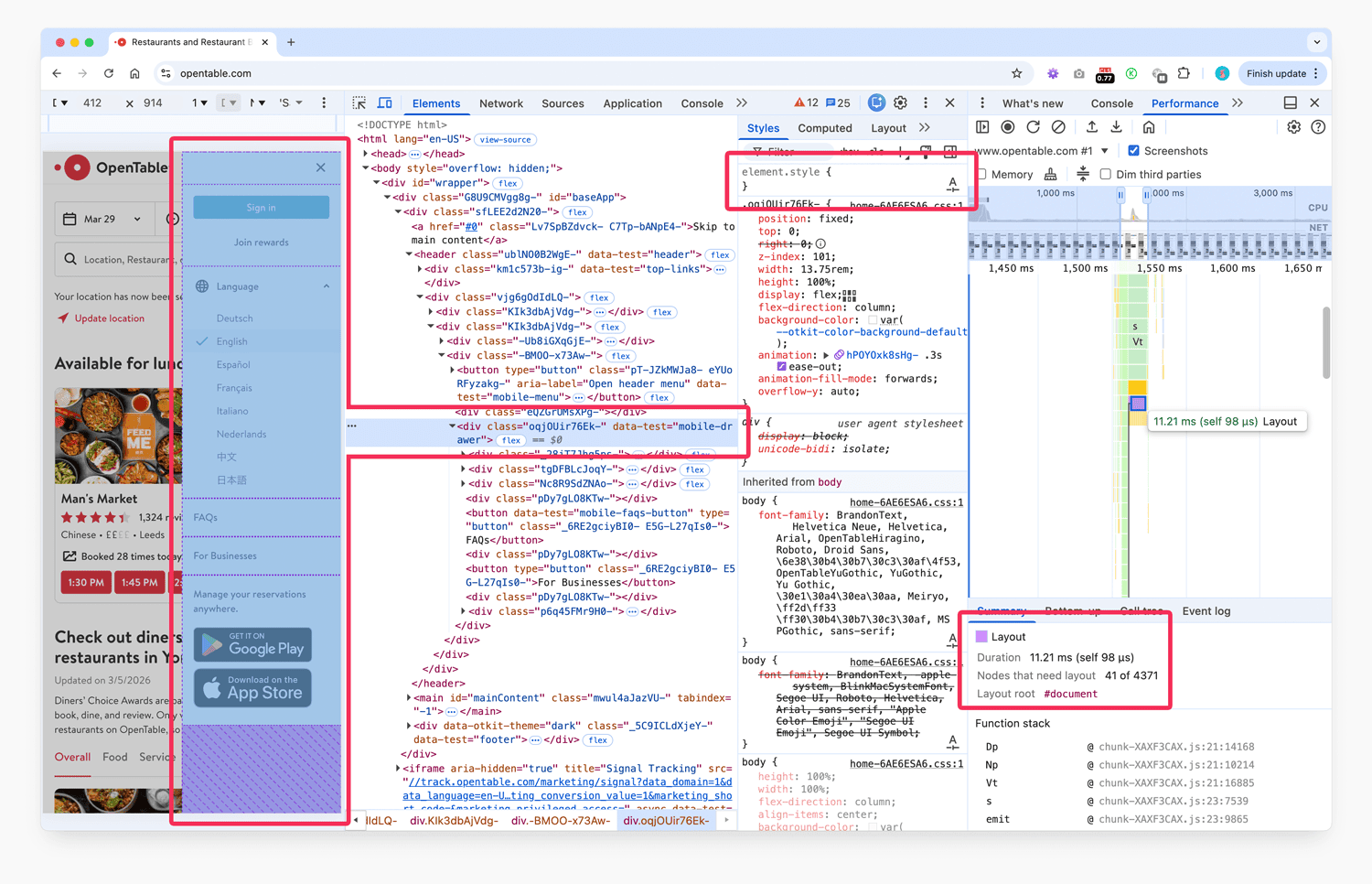The height and width of the screenshot is (884, 1372).
Task: Show more Styles sidebar tabs chevron
Action: pos(925,128)
